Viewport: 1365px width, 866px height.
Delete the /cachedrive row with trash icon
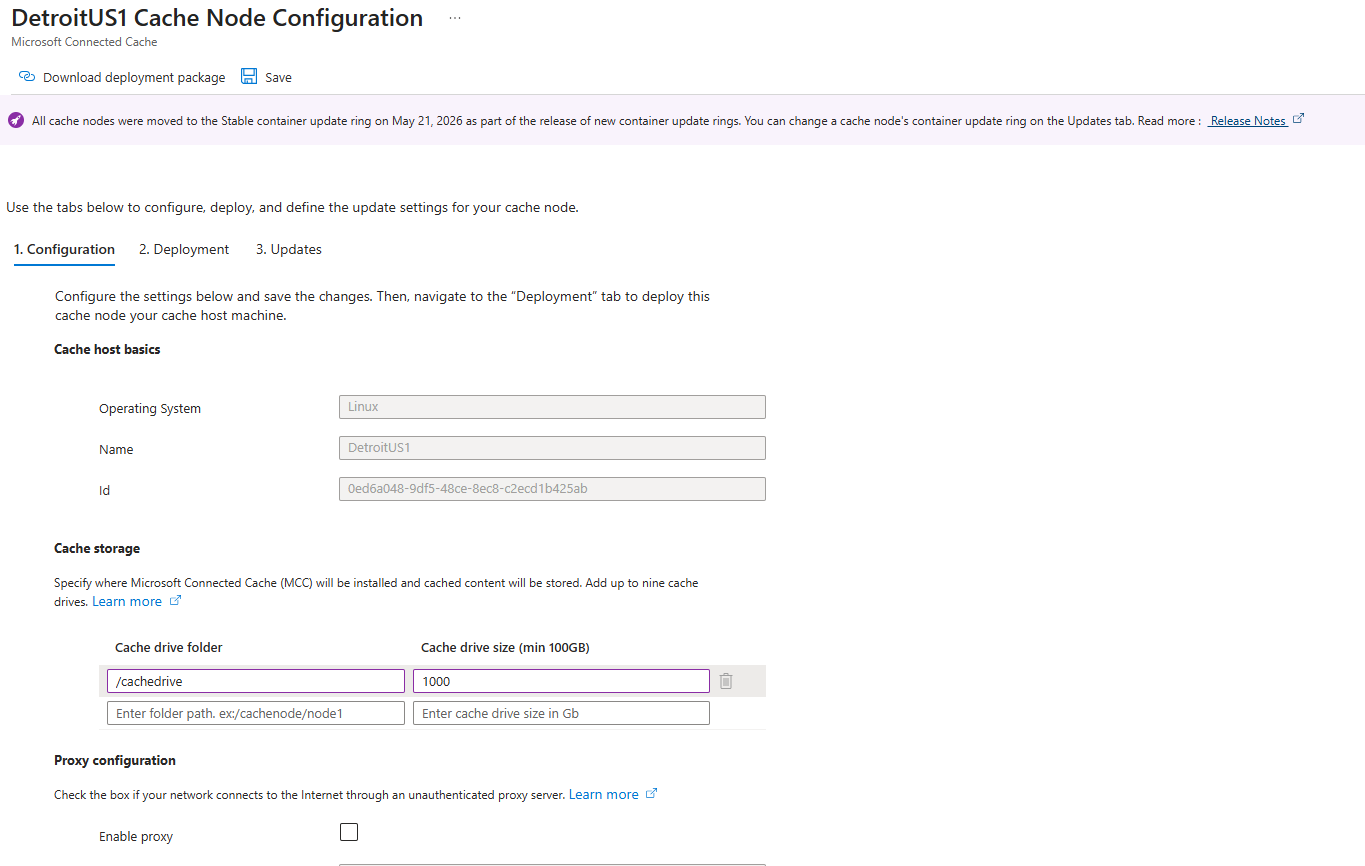point(726,681)
